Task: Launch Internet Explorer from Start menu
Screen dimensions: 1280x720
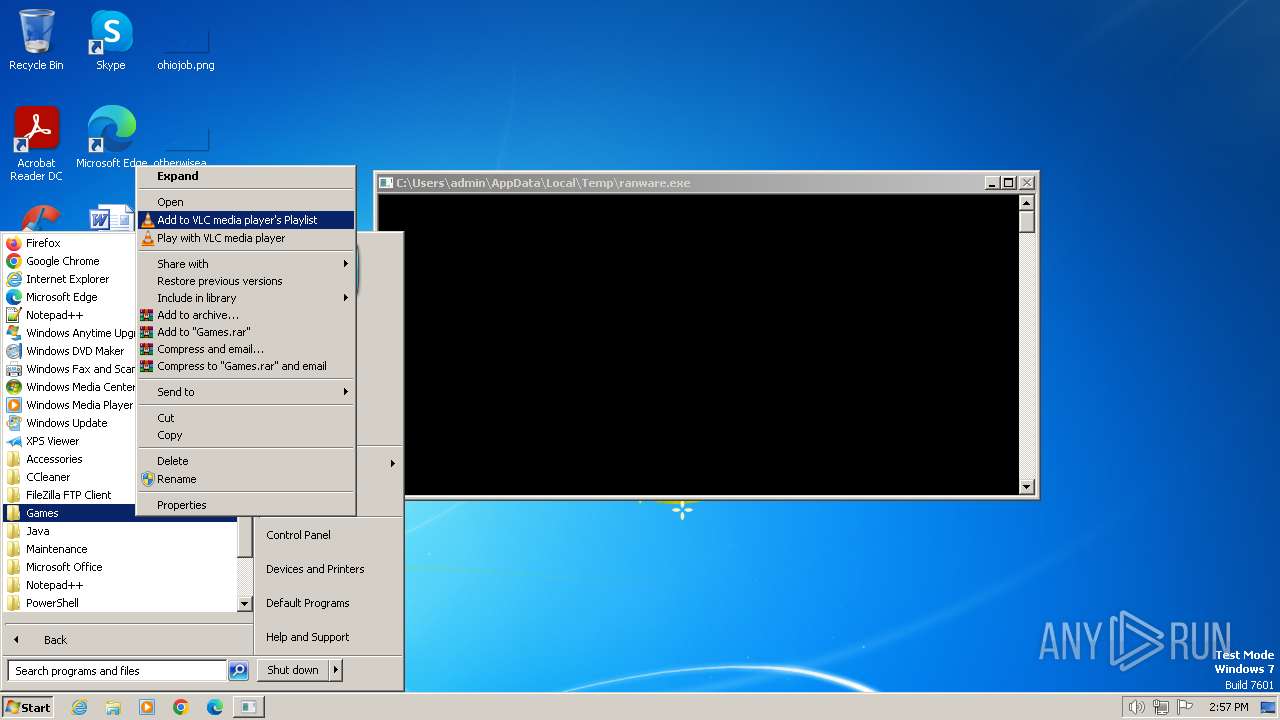Action: pos(67,279)
